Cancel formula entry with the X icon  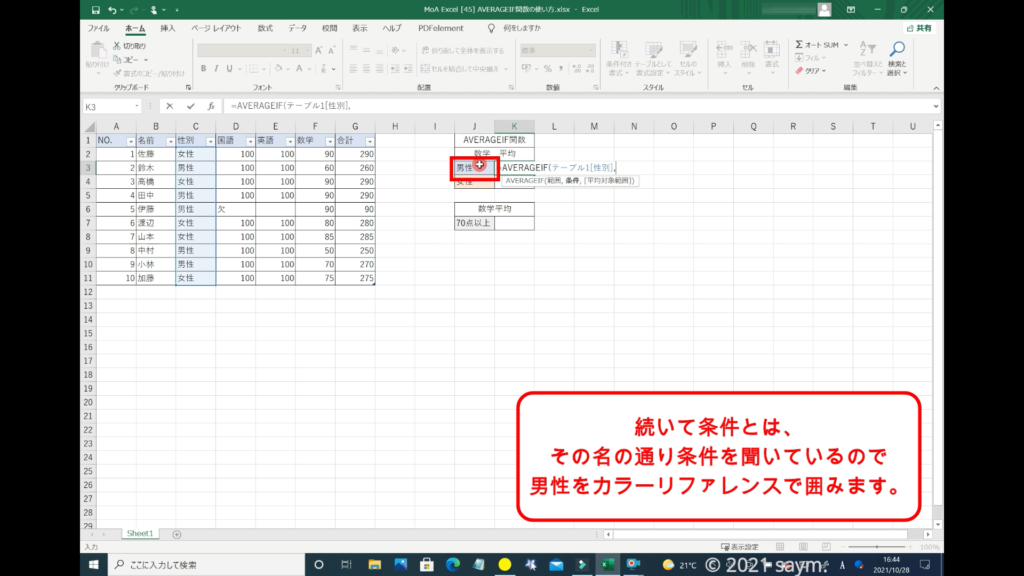click(170, 106)
